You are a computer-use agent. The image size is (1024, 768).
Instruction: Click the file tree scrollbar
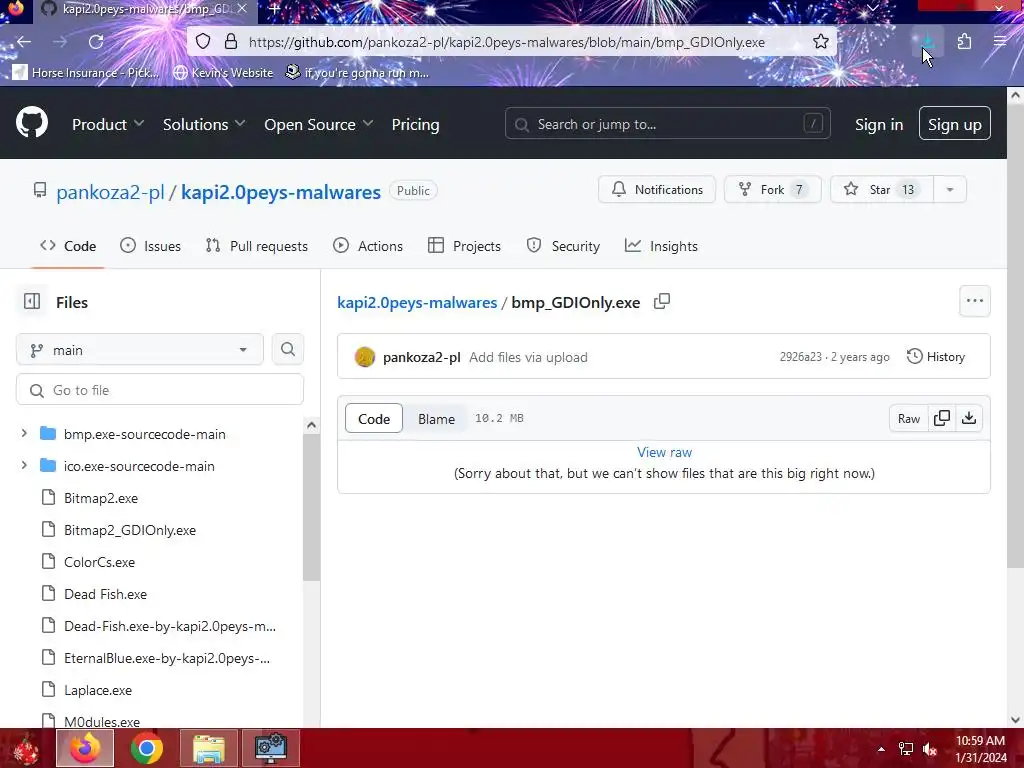coord(312,507)
